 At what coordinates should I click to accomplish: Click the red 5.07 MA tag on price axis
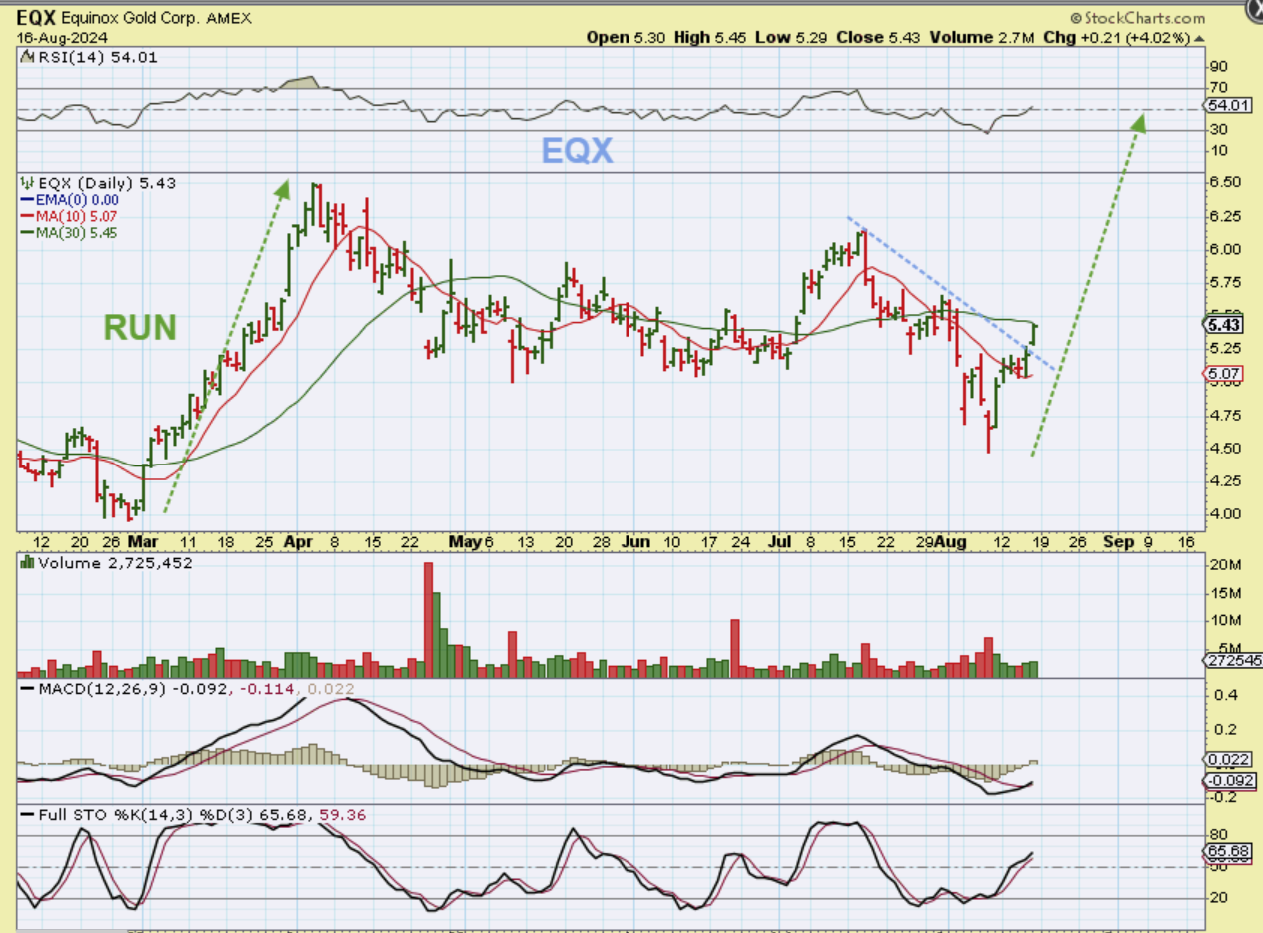pos(1224,373)
